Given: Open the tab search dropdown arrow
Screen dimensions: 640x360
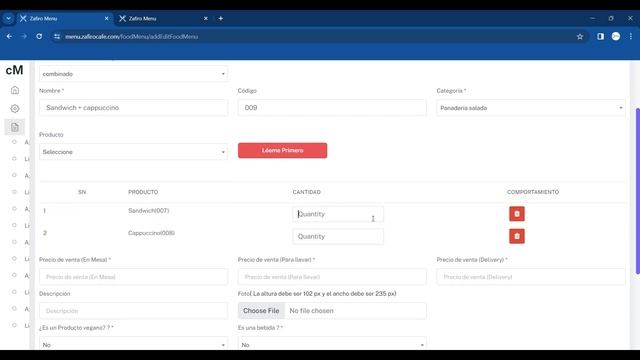Looking at the screenshot, I should pos(8,18).
